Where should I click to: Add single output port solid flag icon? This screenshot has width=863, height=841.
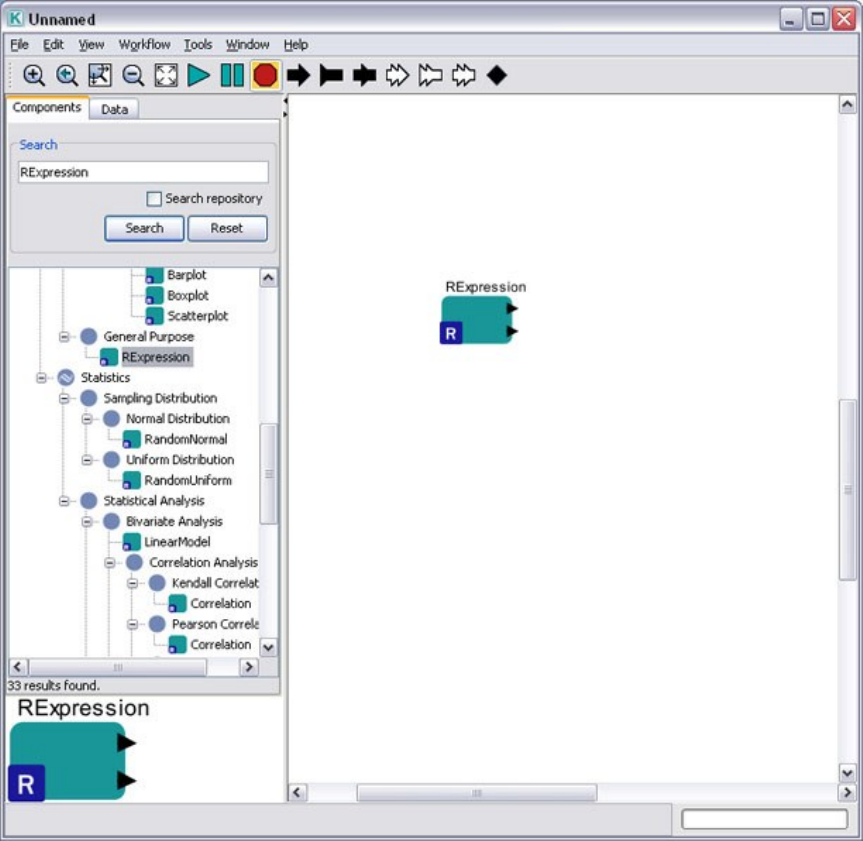pyautogui.click(x=331, y=75)
